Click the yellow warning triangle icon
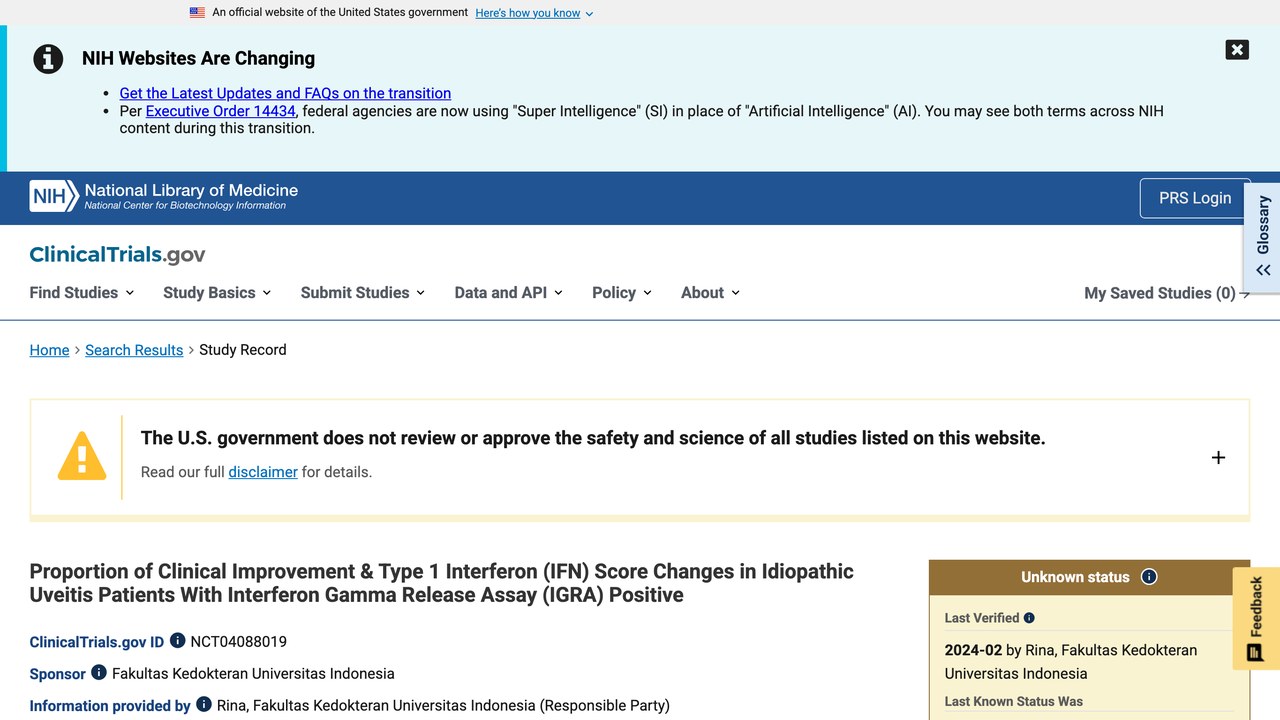This screenshot has width=1280, height=720. tap(82, 456)
